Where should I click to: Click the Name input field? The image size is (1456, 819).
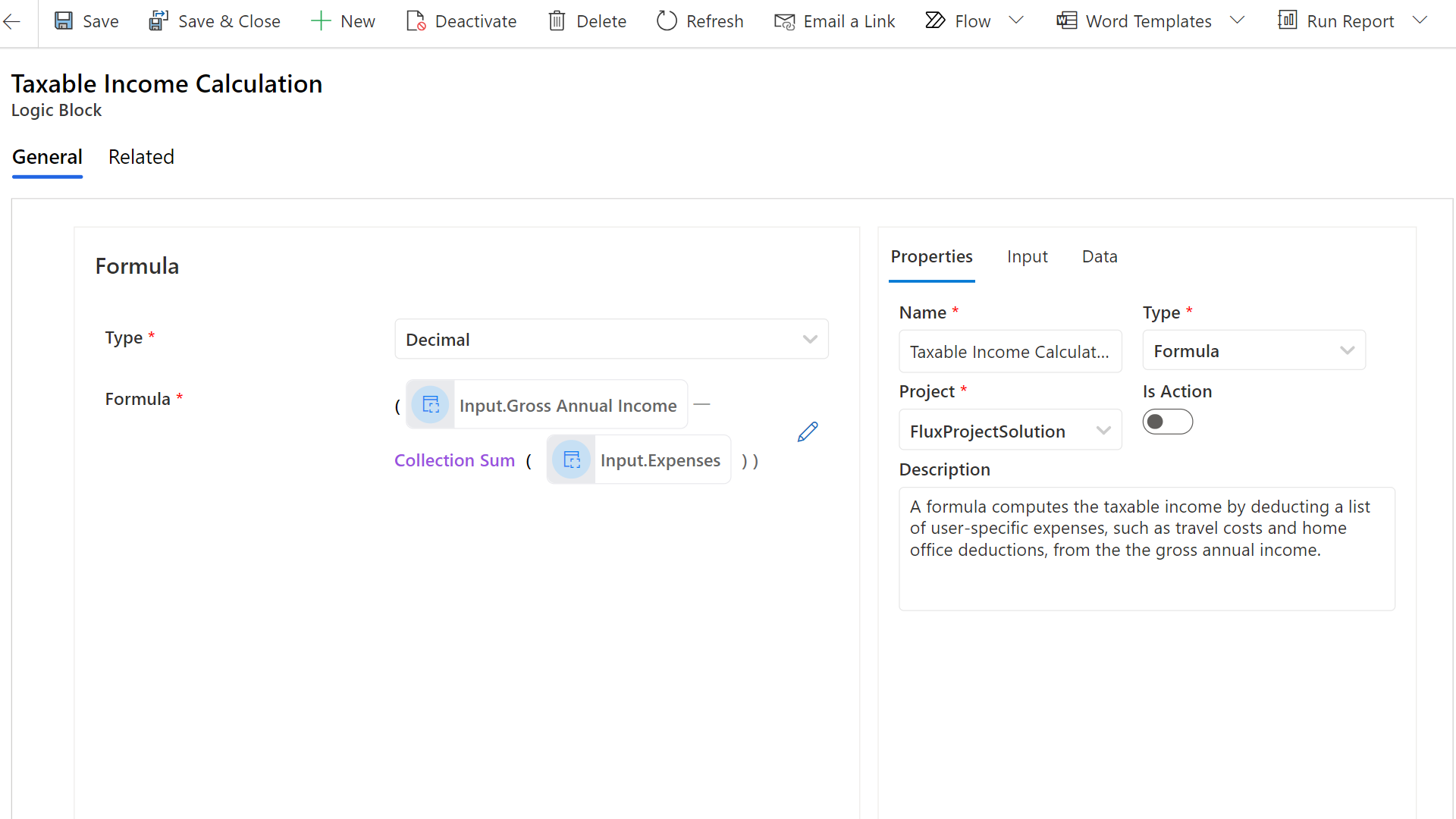point(1009,352)
